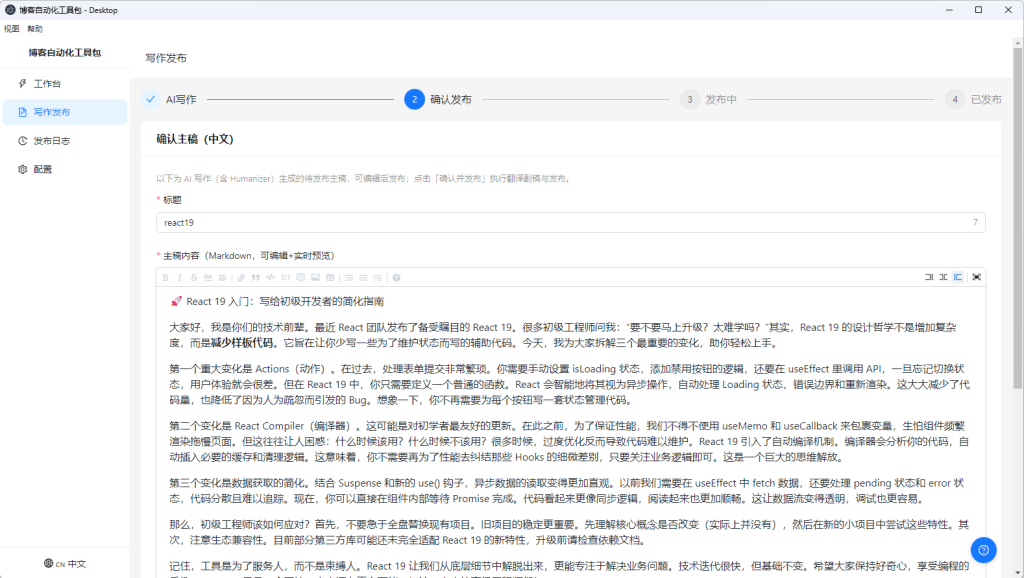
Task: Toggle editor fullscreen mode
Action: (x=976, y=277)
